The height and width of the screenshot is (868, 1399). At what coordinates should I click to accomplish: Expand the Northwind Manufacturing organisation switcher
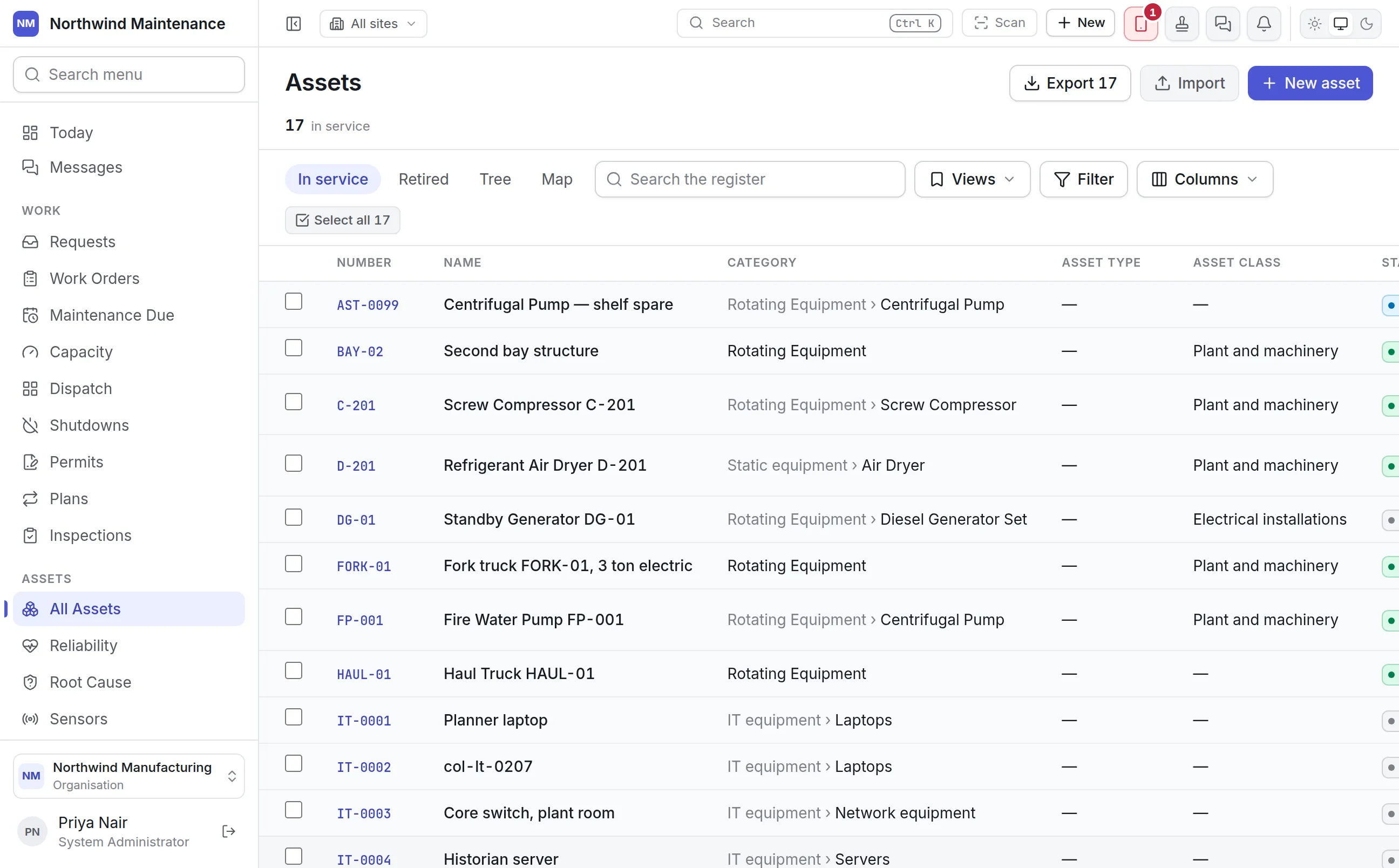click(128, 776)
